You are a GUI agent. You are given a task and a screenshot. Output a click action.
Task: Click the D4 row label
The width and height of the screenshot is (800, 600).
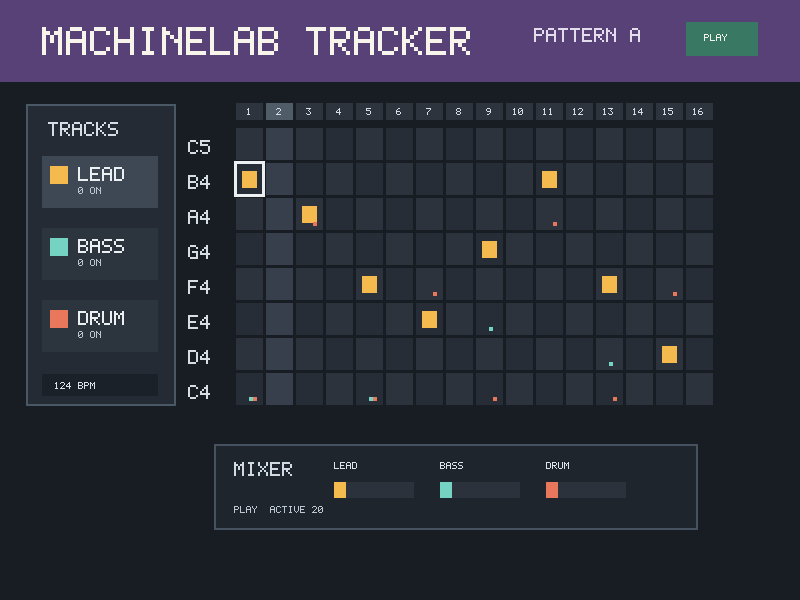[x=199, y=357]
